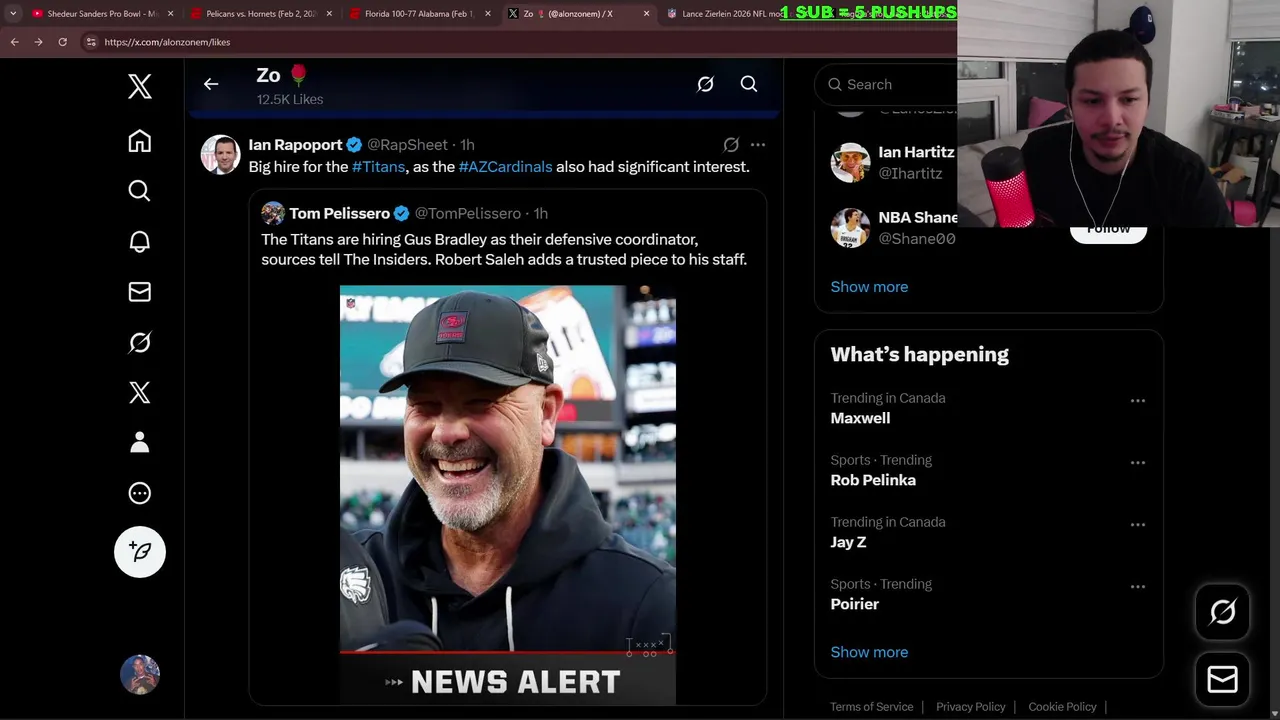
Task: Open Ian Rapoport's avatar
Action: (x=221, y=155)
